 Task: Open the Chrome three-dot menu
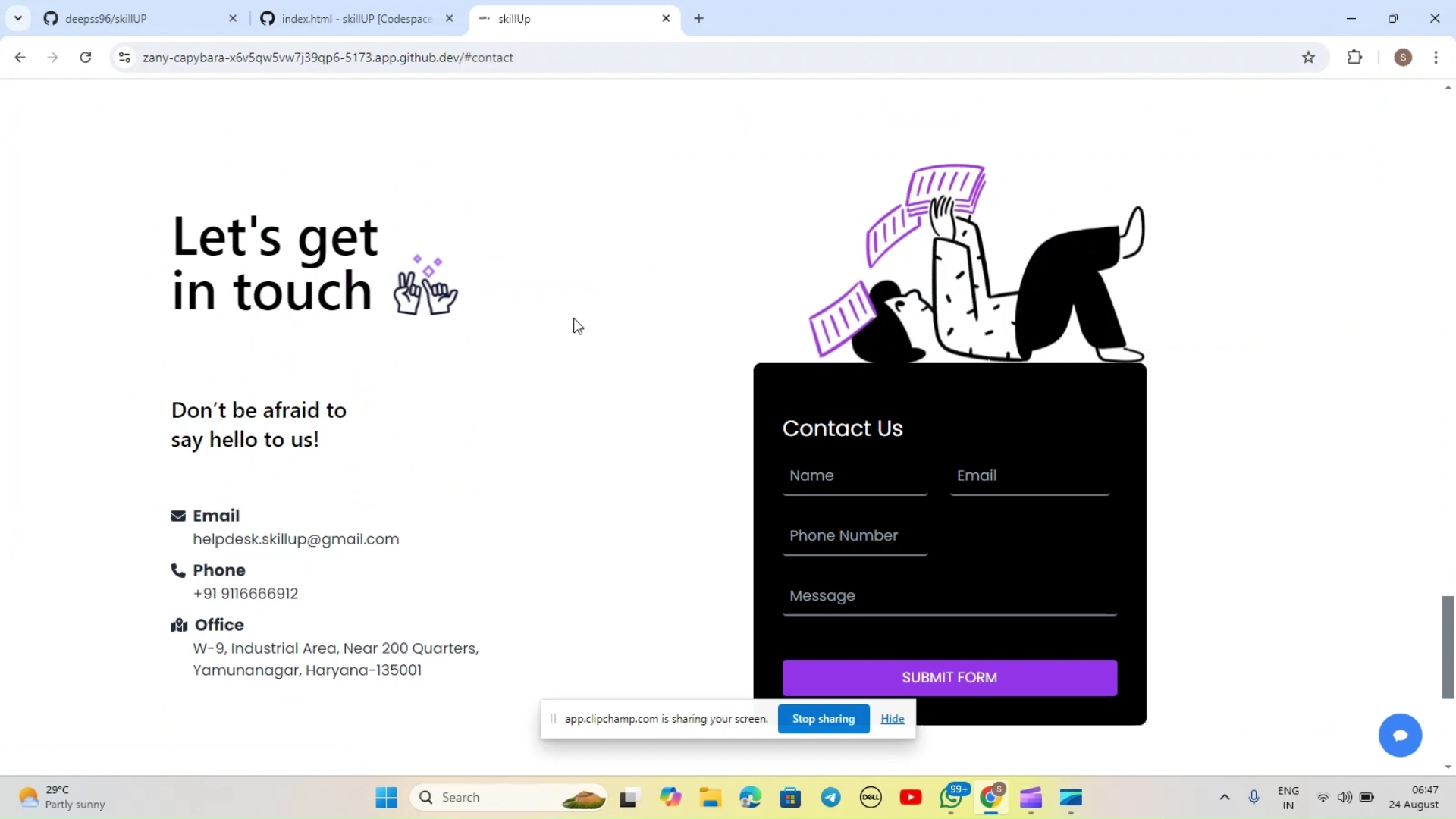(1436, 58)
